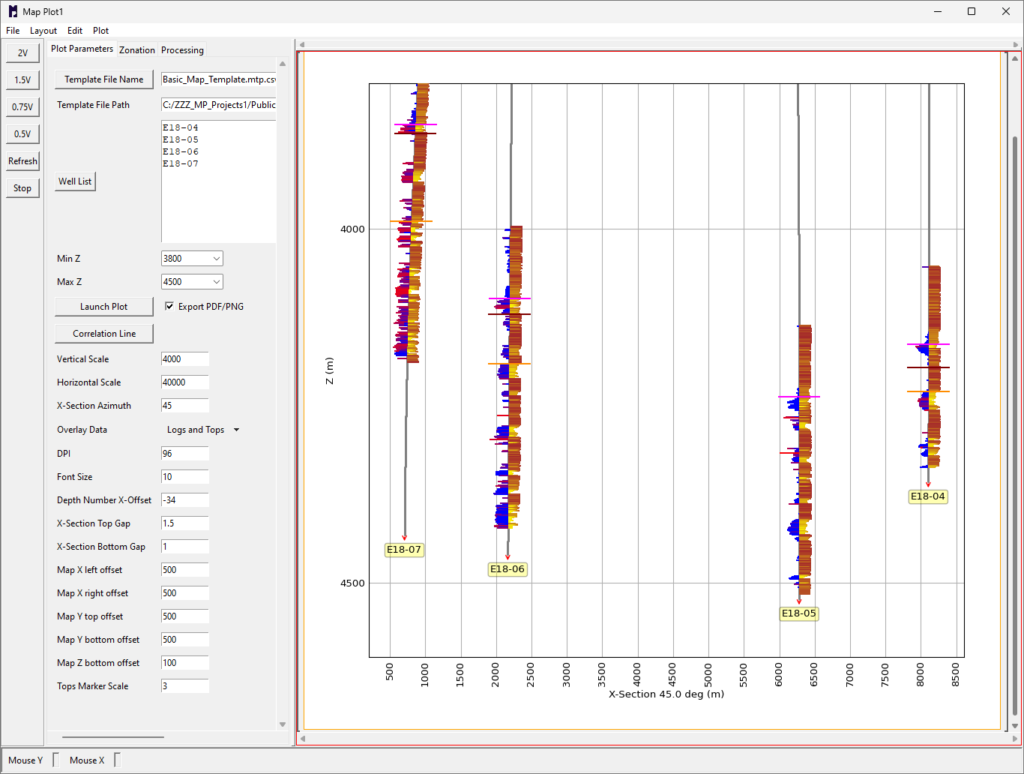Switch to the Processing tab

pyautogui.click(x=182, y=50)
